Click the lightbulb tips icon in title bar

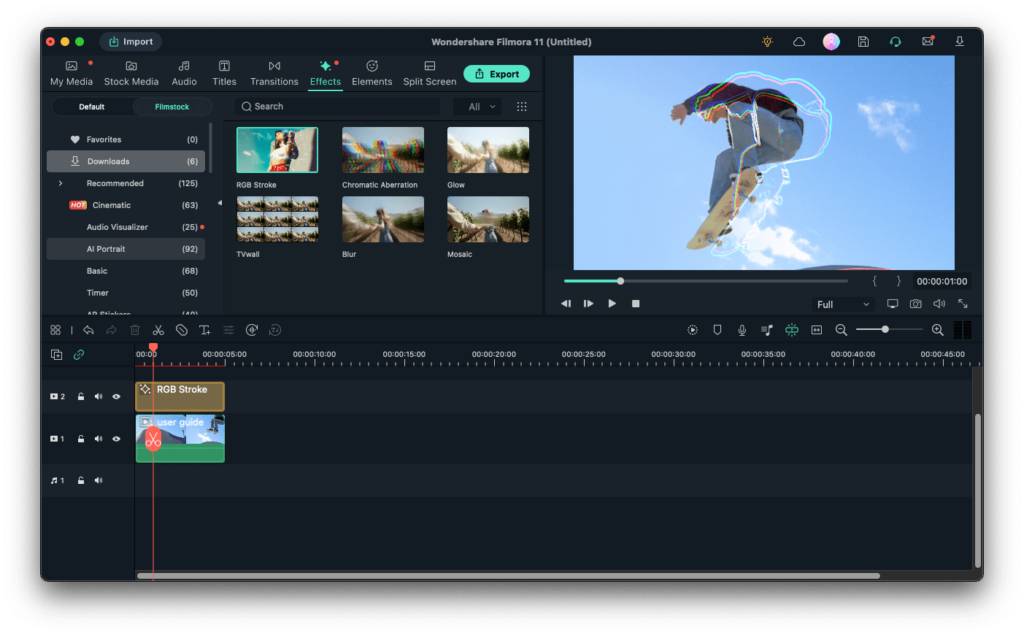[767, 42]
